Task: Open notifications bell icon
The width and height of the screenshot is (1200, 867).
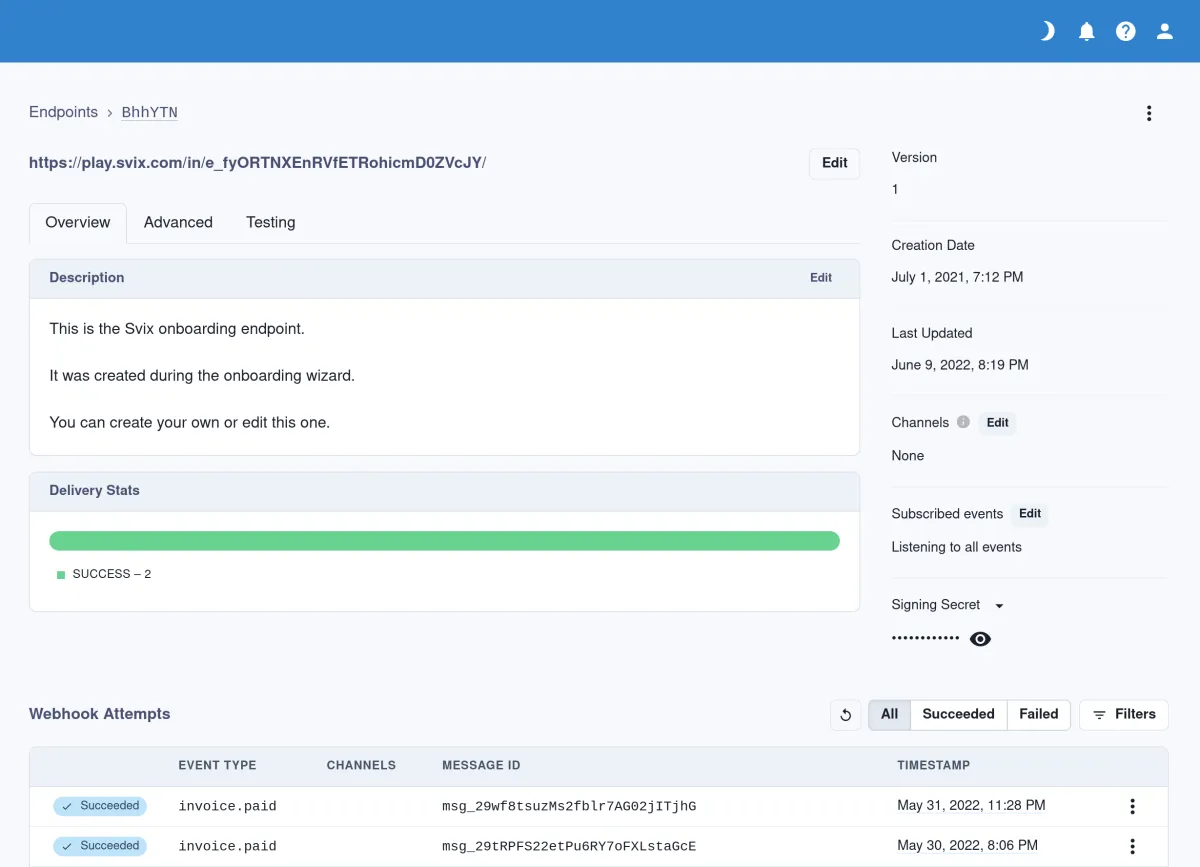Action: click(x=1087, y=31)
